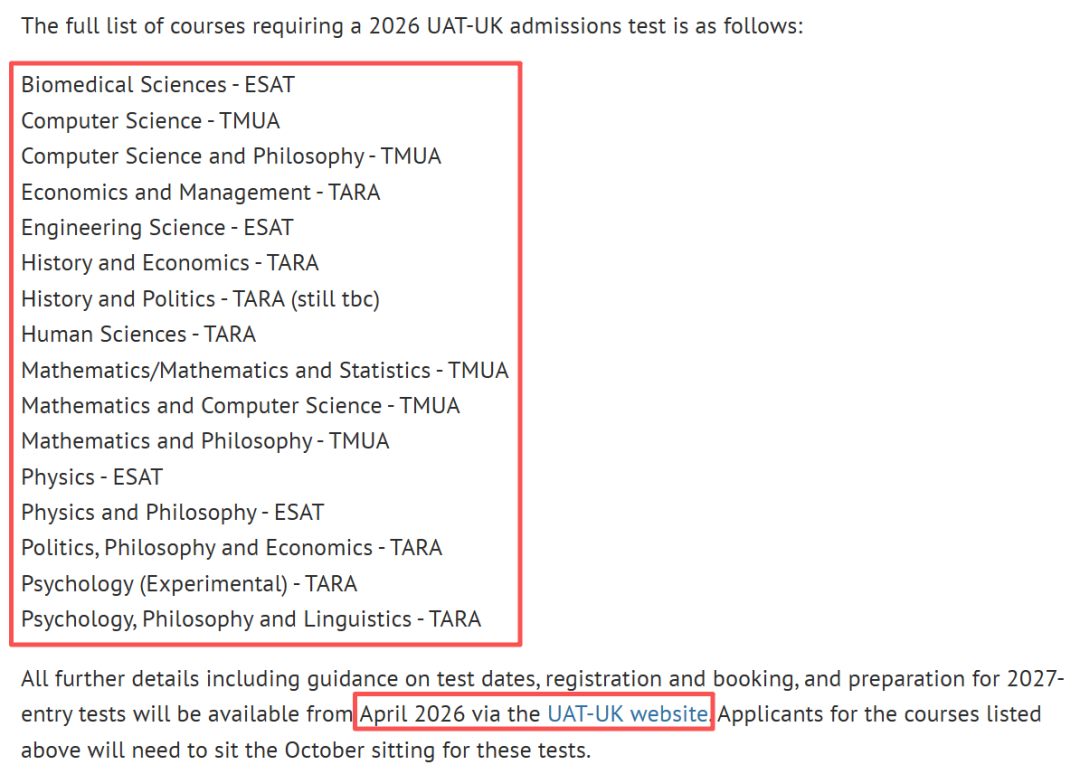Click Mathematics/Mathematics and Statistics - TMUA line

pyautogui.click(x=265, y=370)
